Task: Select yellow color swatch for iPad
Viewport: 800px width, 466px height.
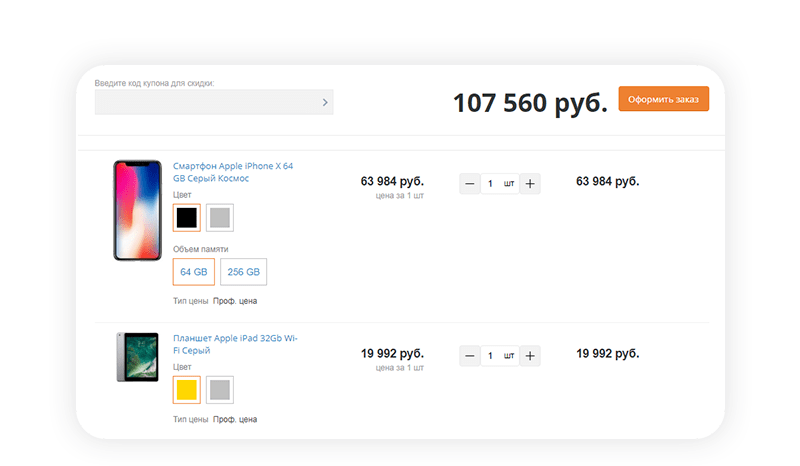Action: pyautogui.click(x=187, y=390)
